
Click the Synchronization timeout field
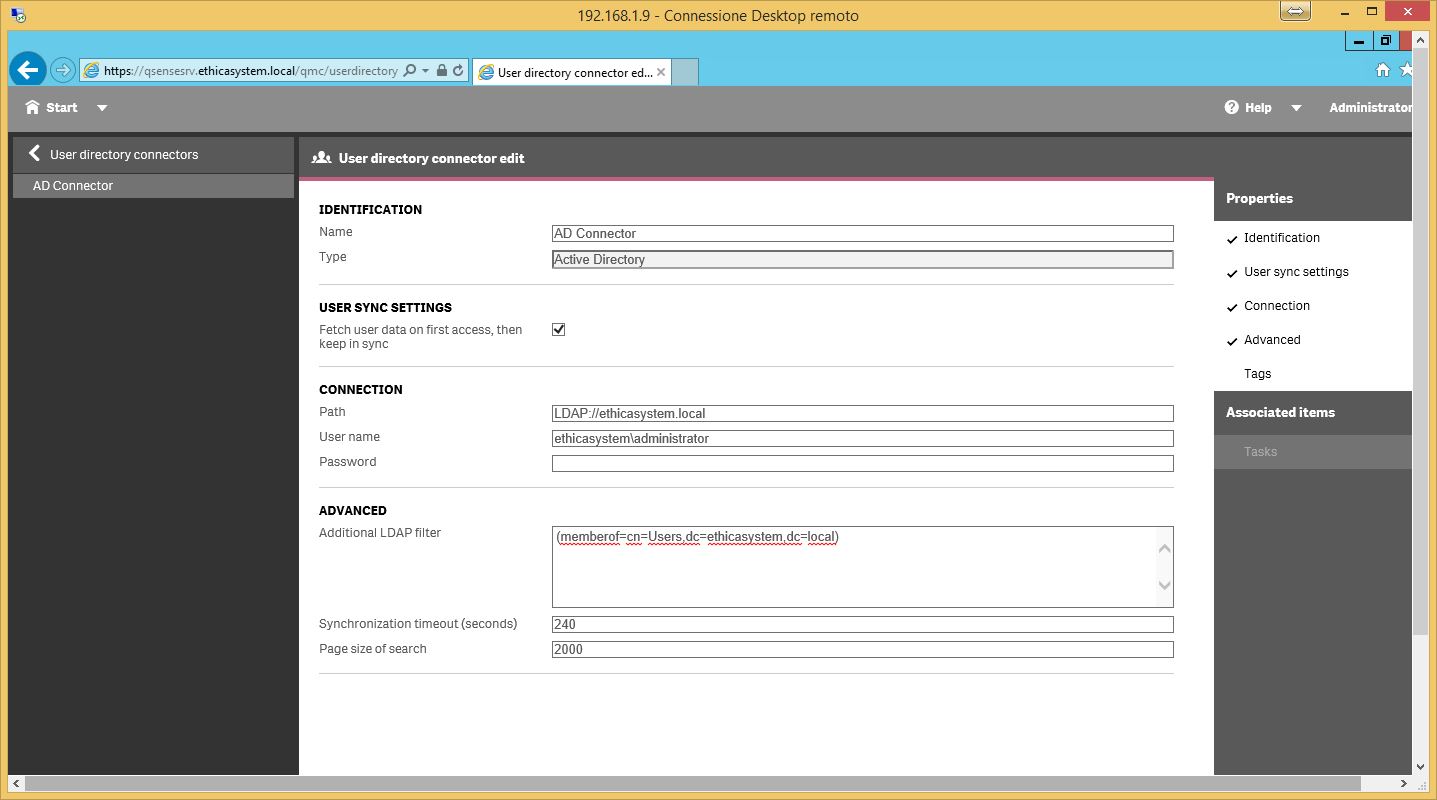tap(862, 624)
